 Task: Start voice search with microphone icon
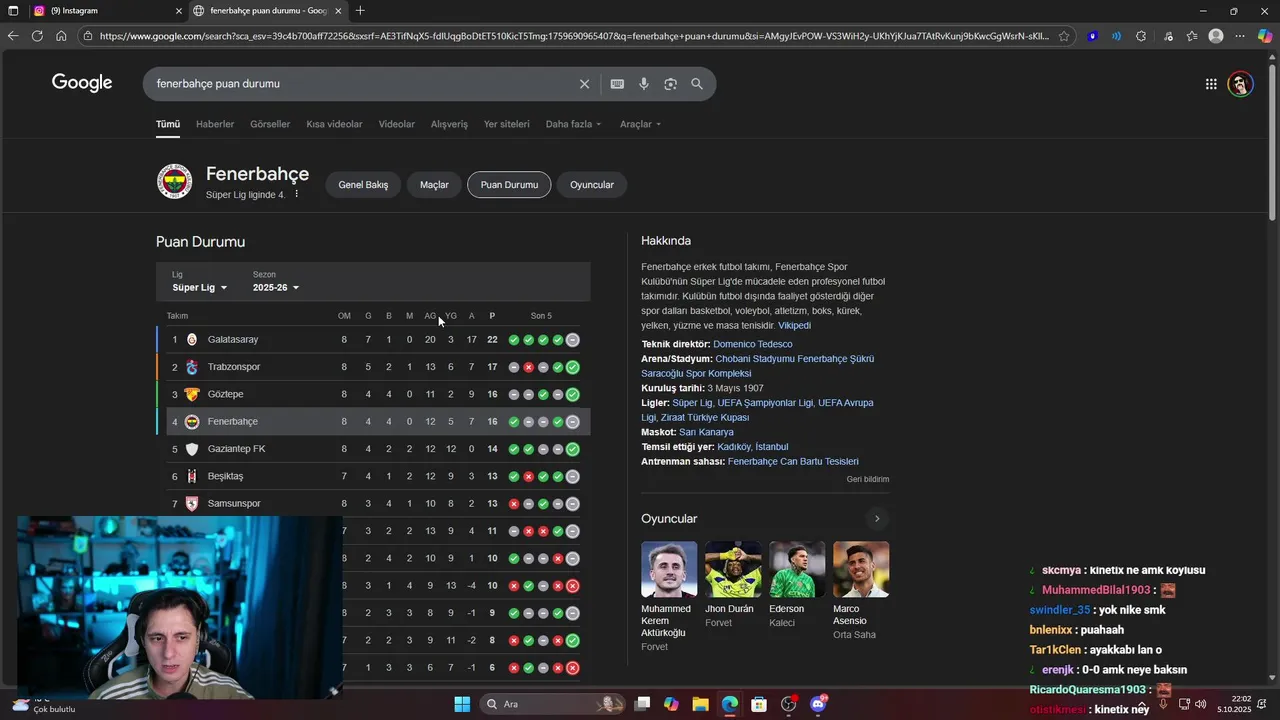[644, 84]
